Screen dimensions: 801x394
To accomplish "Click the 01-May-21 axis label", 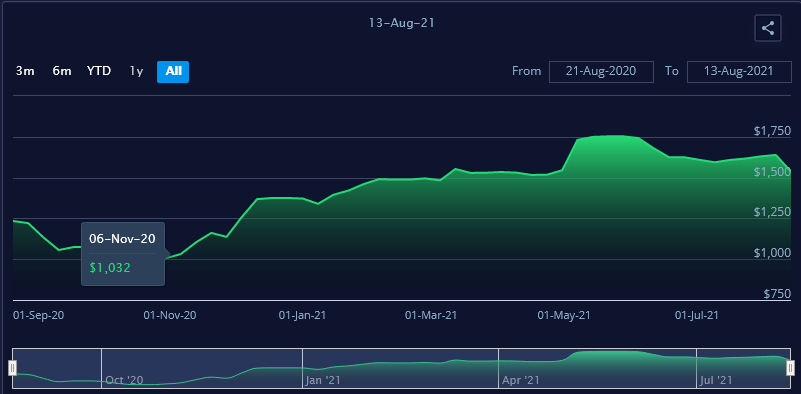I will point(564,315).
